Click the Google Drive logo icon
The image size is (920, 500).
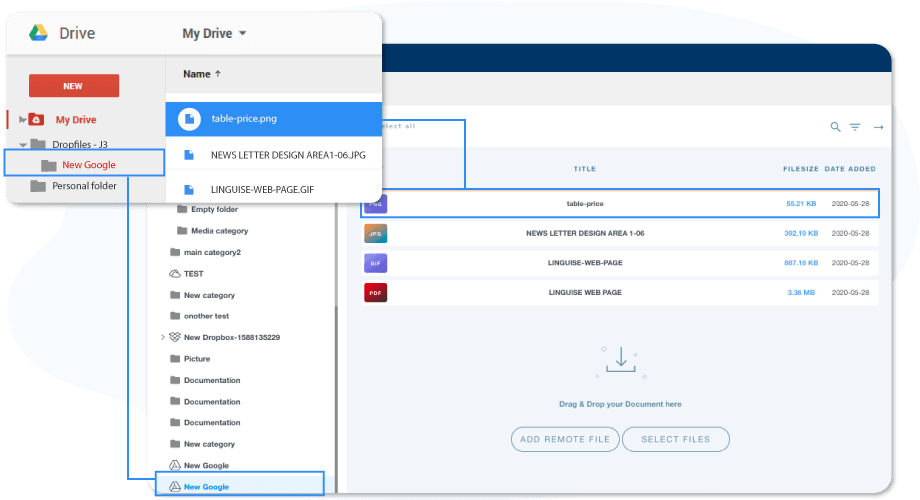click(39, 33)
